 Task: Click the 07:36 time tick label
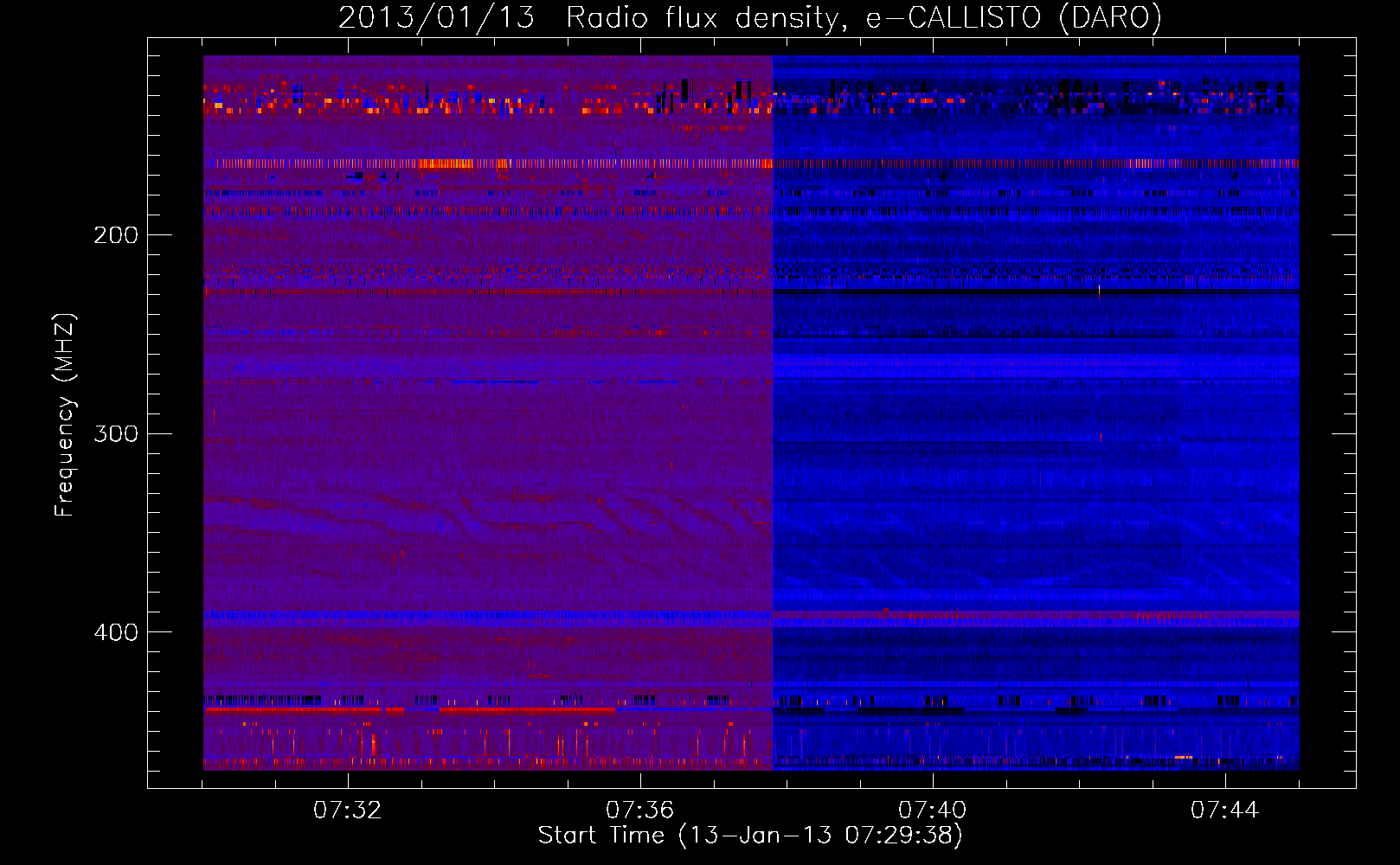click(x=640, y=811)
